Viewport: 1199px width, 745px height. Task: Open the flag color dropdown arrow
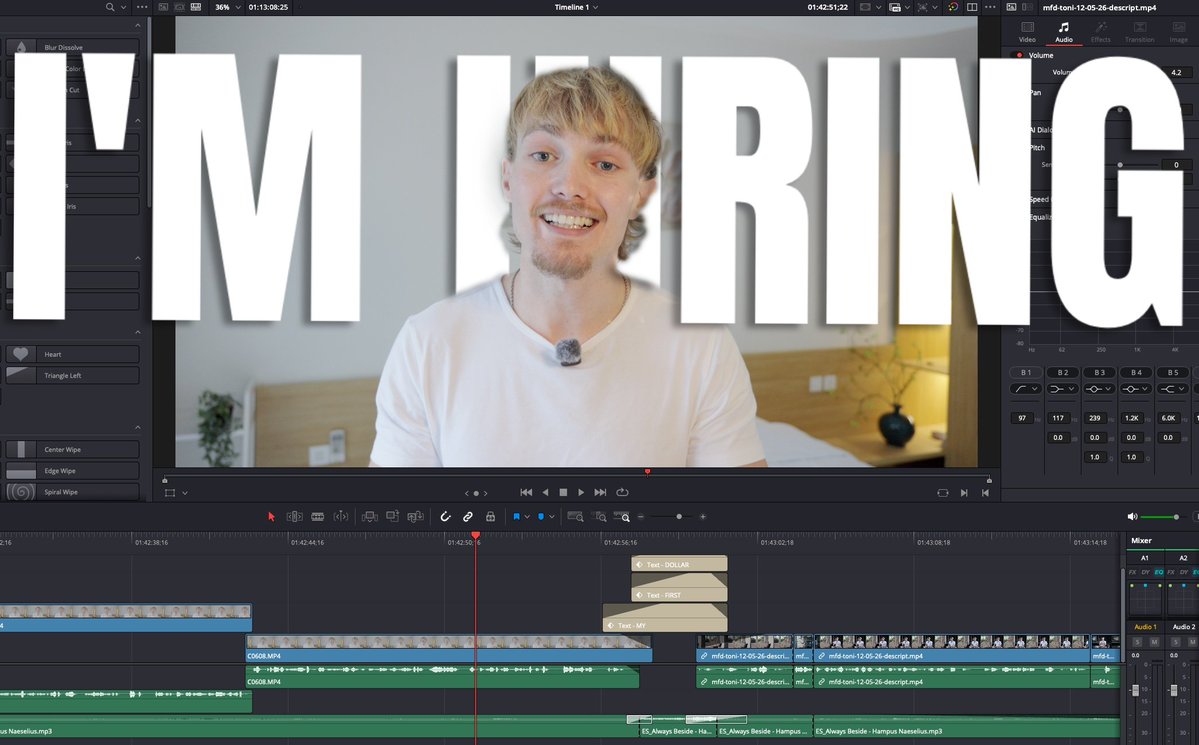tap(527, 517)
